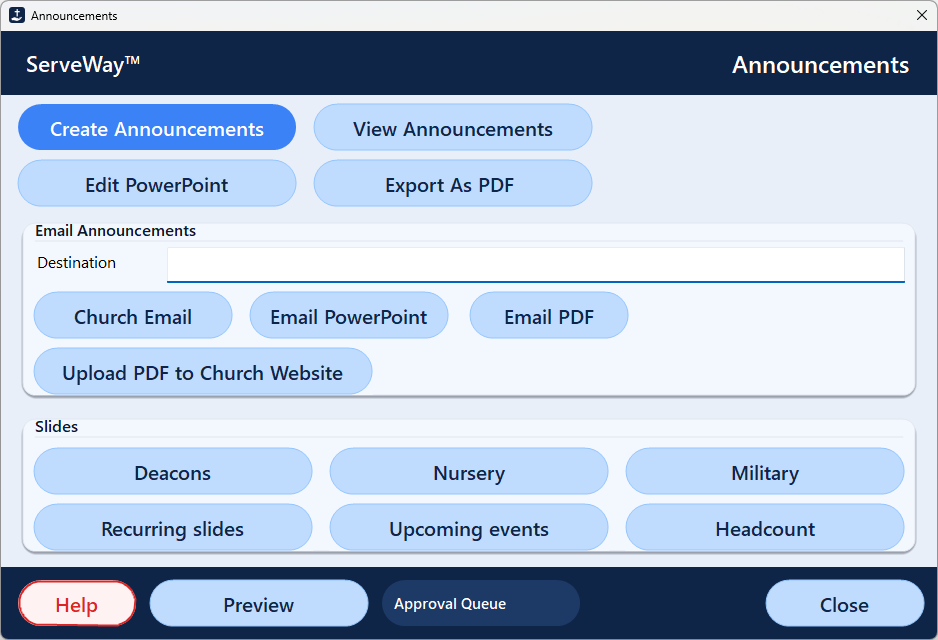Open the Nursery slide
This screenshot has width=938, height=640.
click(469, 471)
